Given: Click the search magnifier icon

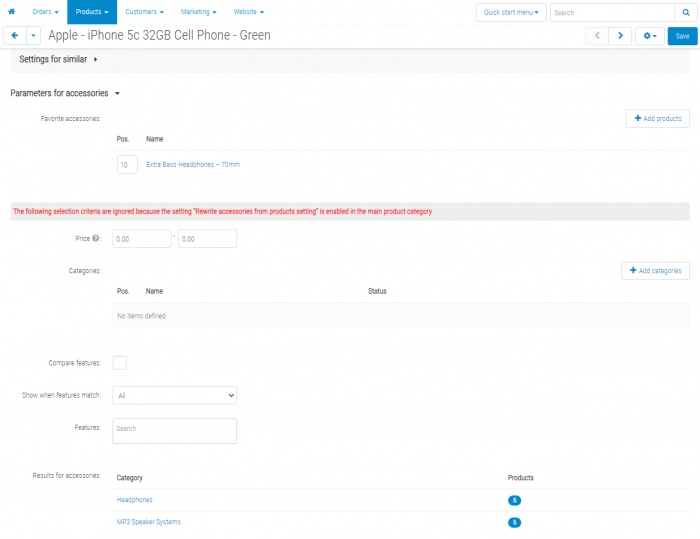Looking at the screenshot, I should (686, 13).
